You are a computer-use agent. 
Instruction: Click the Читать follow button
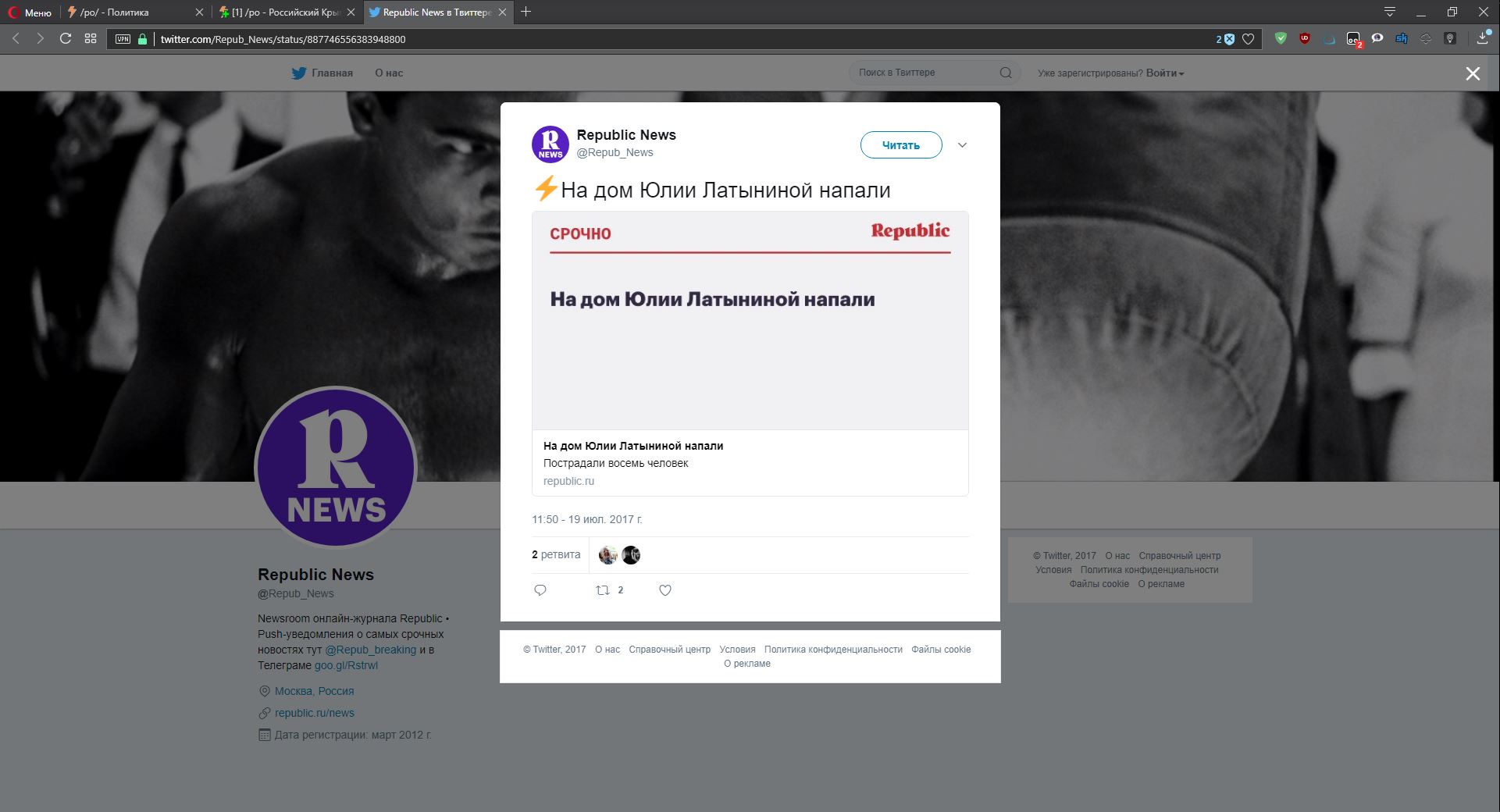pos(901,145)
